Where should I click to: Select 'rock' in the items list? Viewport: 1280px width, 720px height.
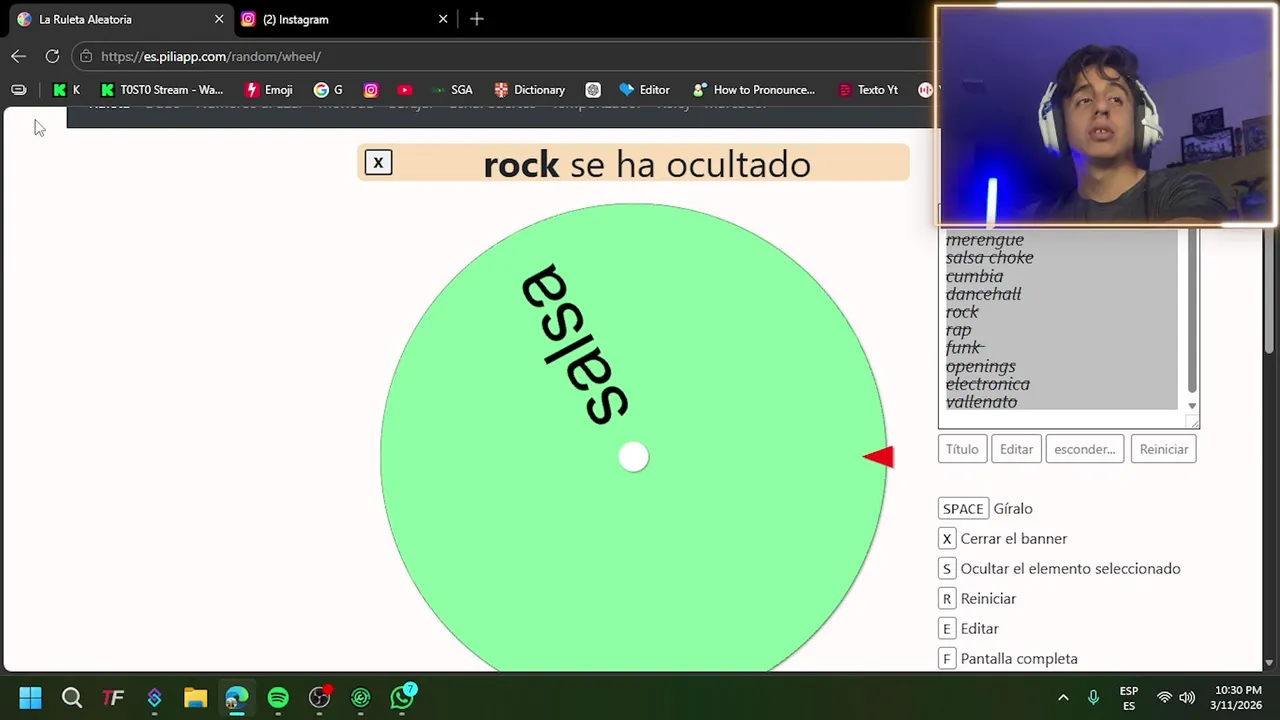962,312
